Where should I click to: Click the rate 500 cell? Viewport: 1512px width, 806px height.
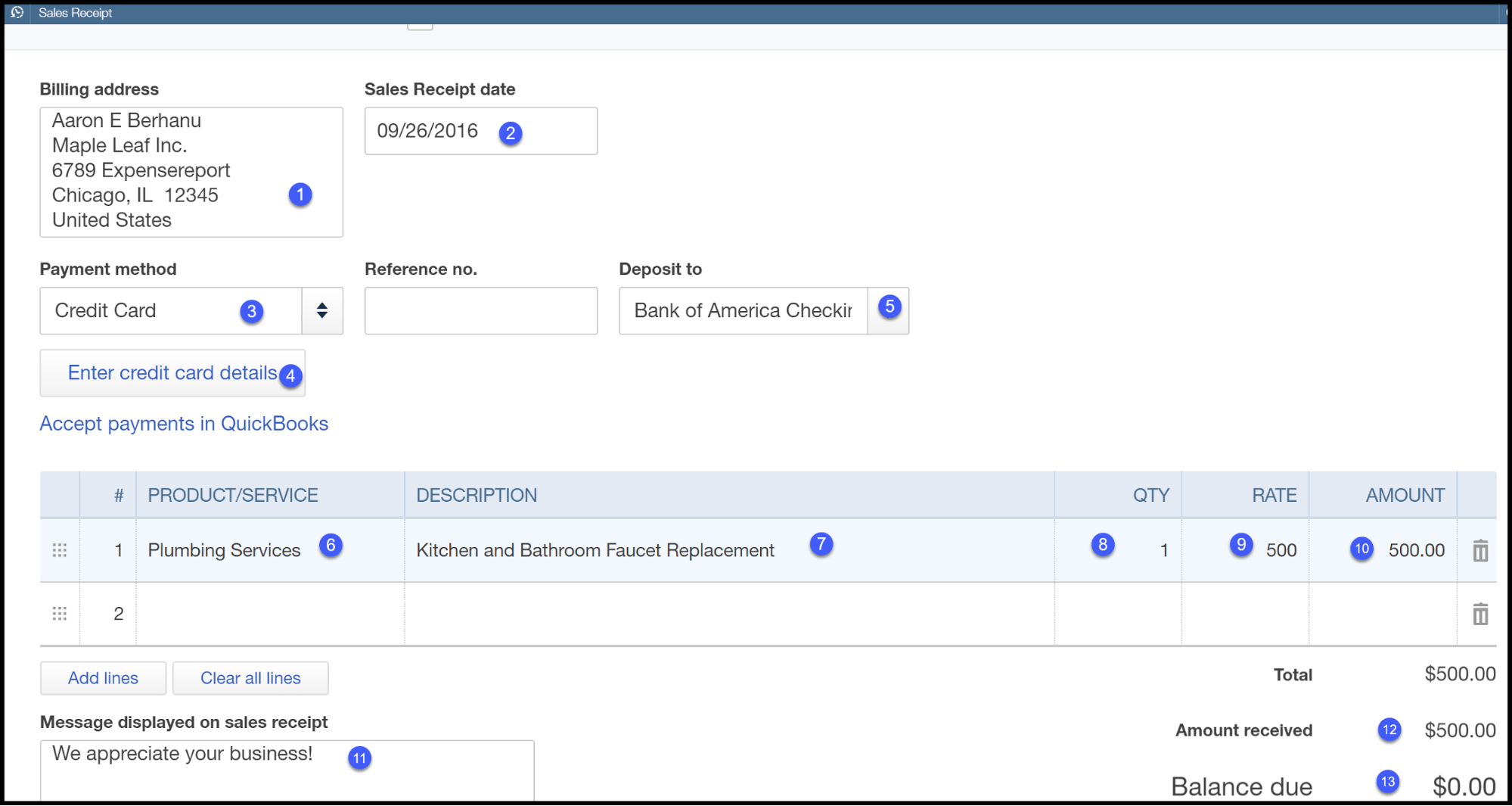(1246, 550)
